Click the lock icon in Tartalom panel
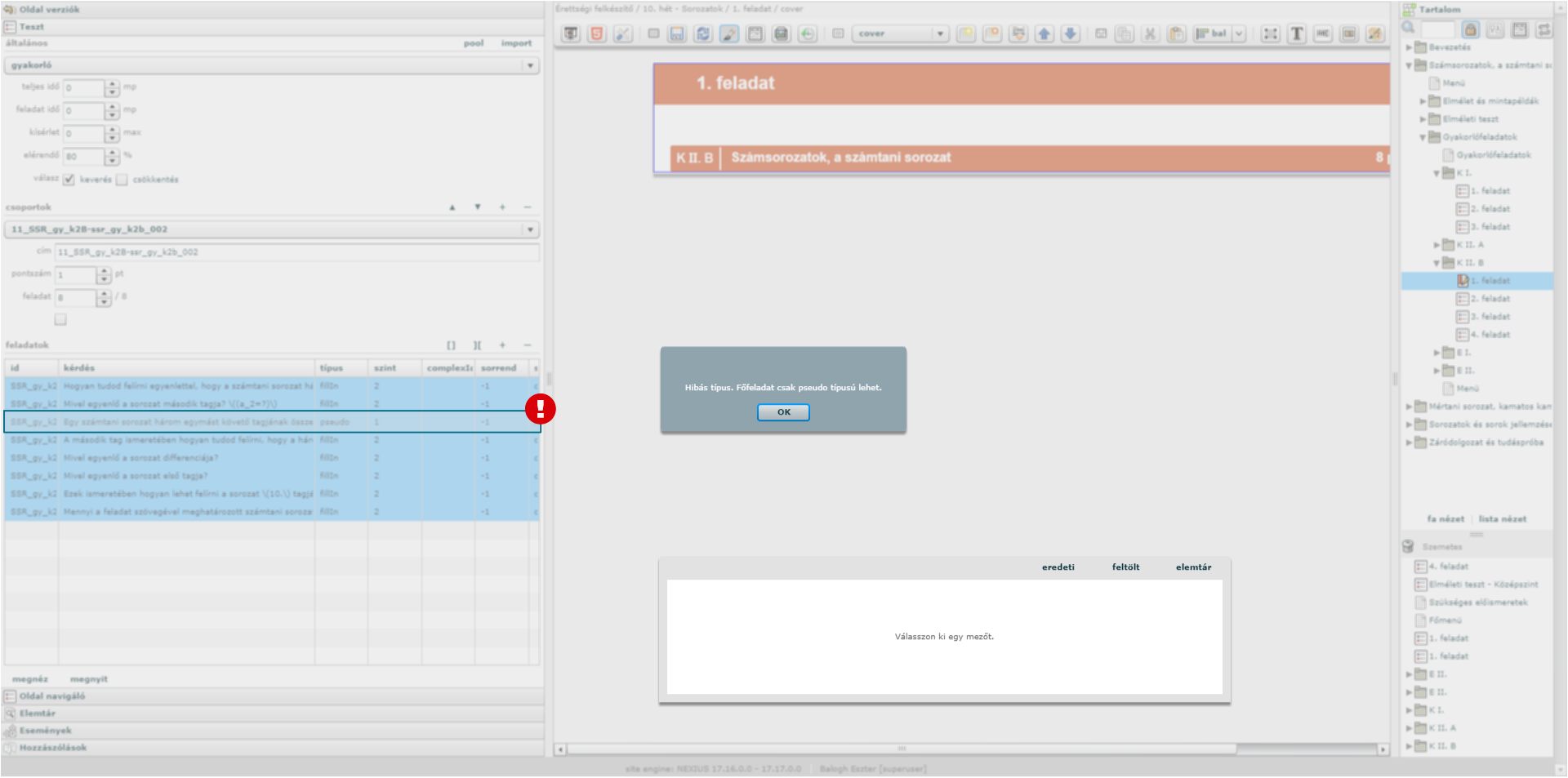1568x778 pixels. pos(1470,29)
